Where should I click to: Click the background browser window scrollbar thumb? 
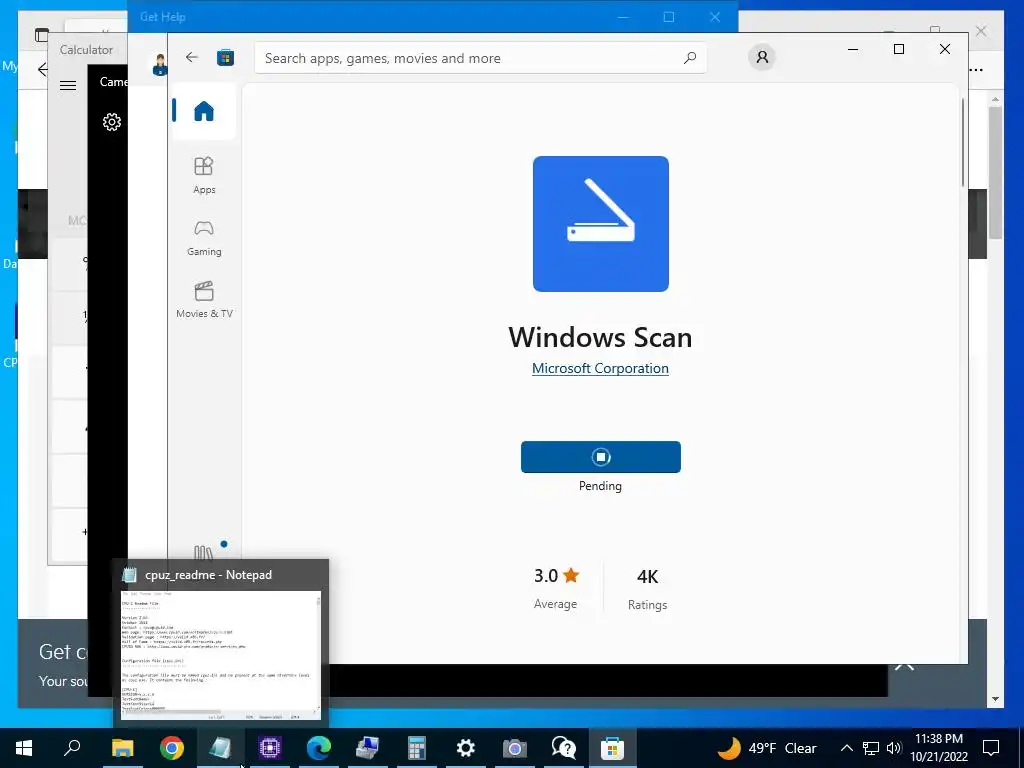995,173
